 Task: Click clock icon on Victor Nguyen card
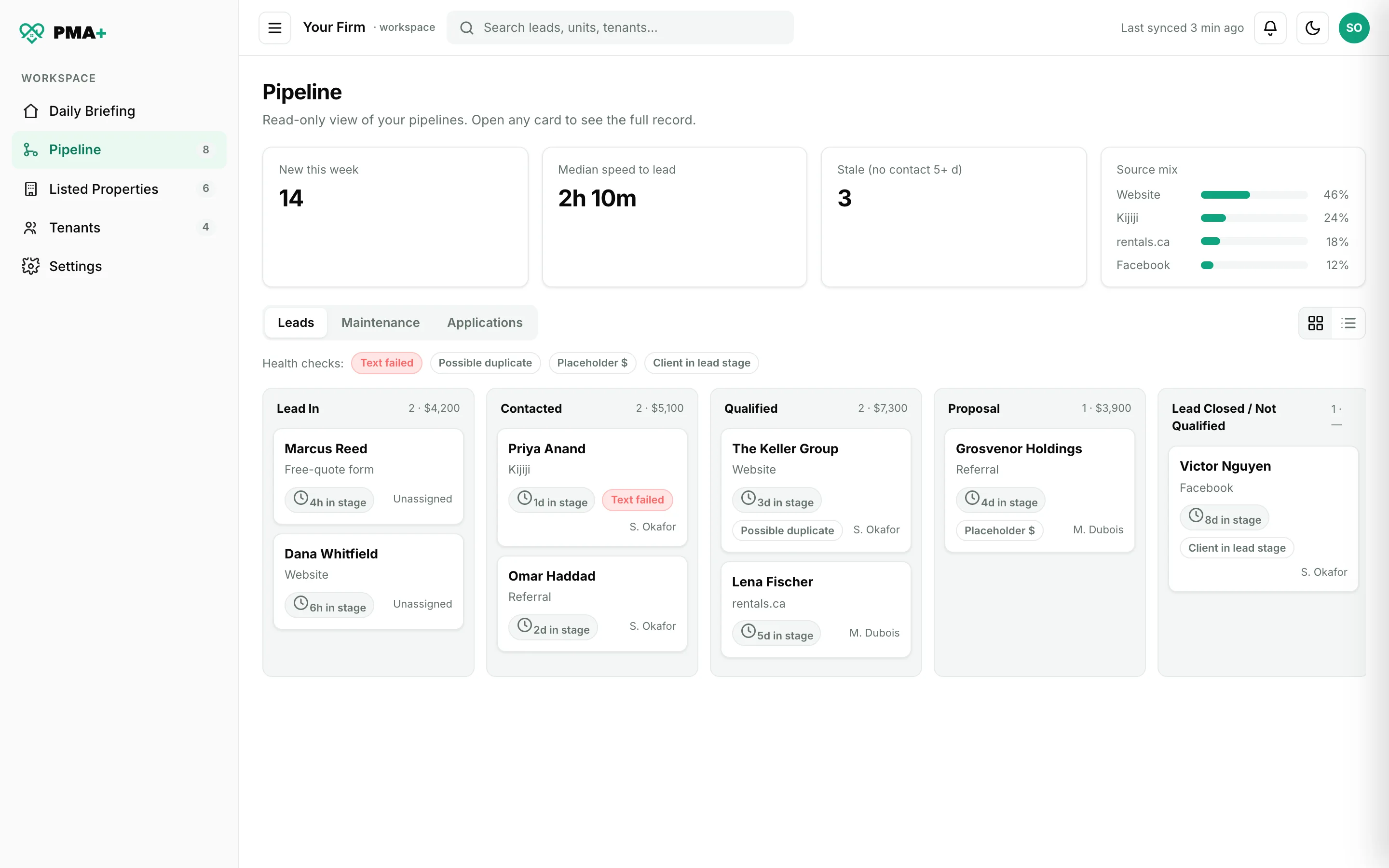point(1196,515)
